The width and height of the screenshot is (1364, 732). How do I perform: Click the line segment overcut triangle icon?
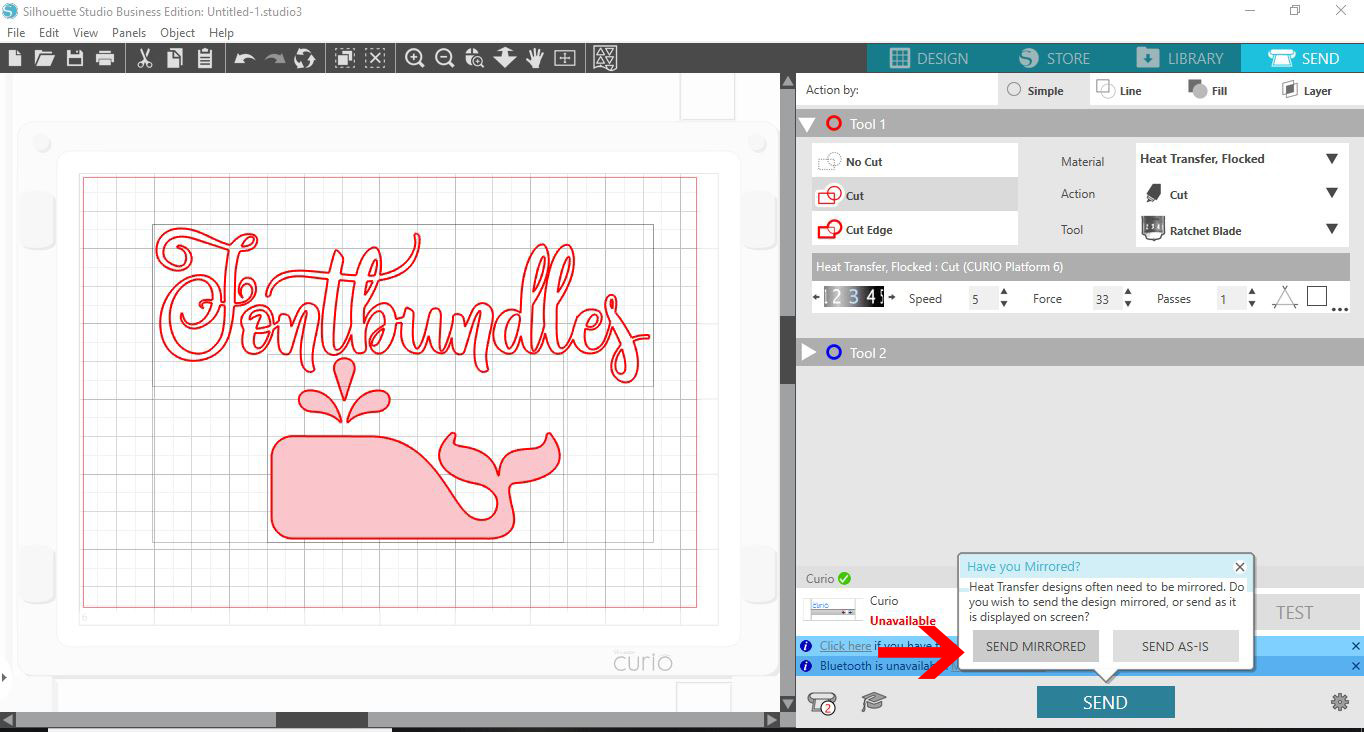pos(1285,298)
